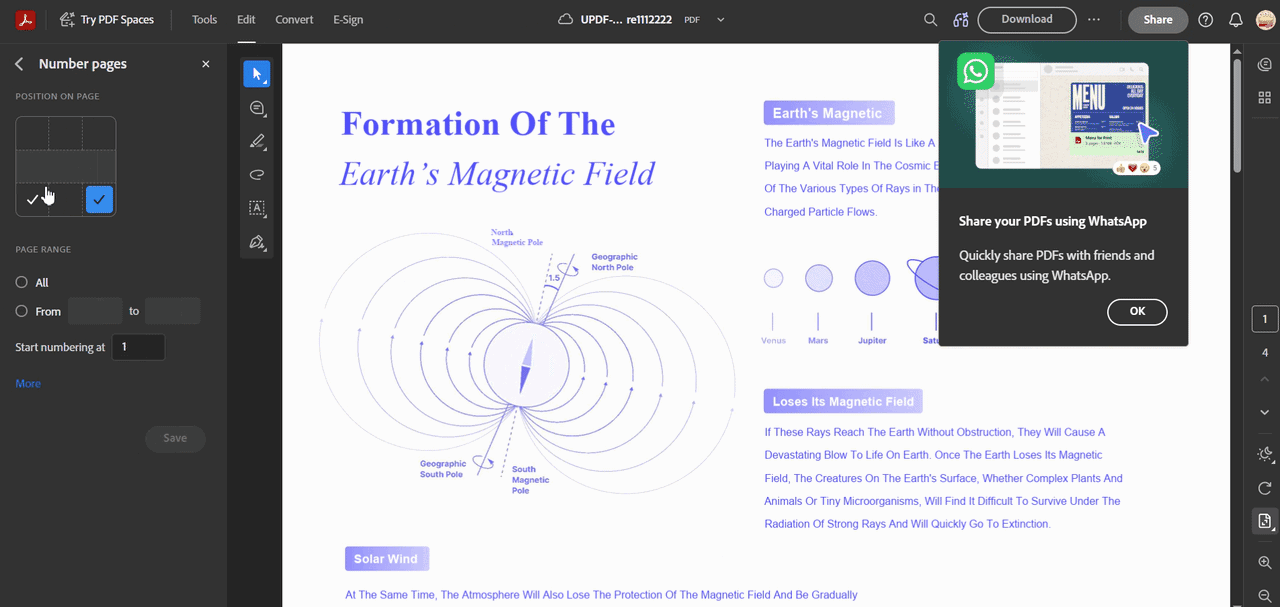Choose the Fill and sign pen tool
Image resolution: width=1280 pixels, height=607 pixels.
point(257,242)
